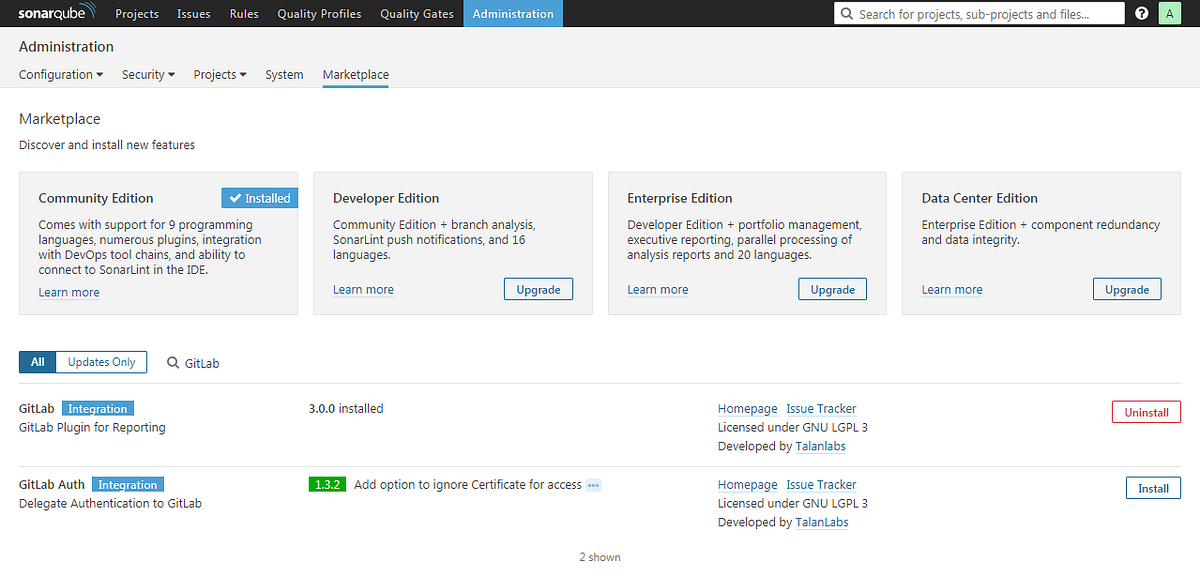Viewport: 1200px width, 576px height.
Task: Click the Integration badge next to GitLab Auth
Action: click(x=127, y=484)
